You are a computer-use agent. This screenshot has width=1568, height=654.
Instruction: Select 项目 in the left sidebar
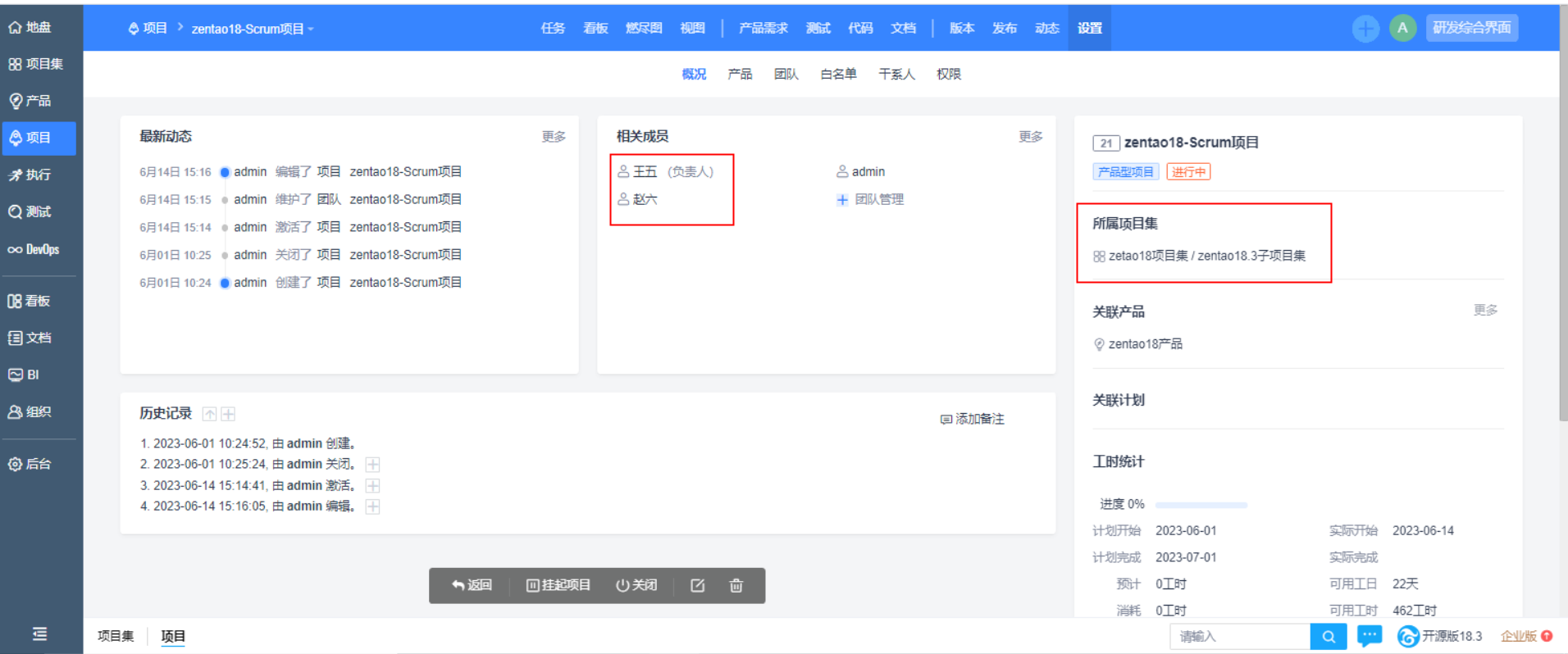[39, 138]
